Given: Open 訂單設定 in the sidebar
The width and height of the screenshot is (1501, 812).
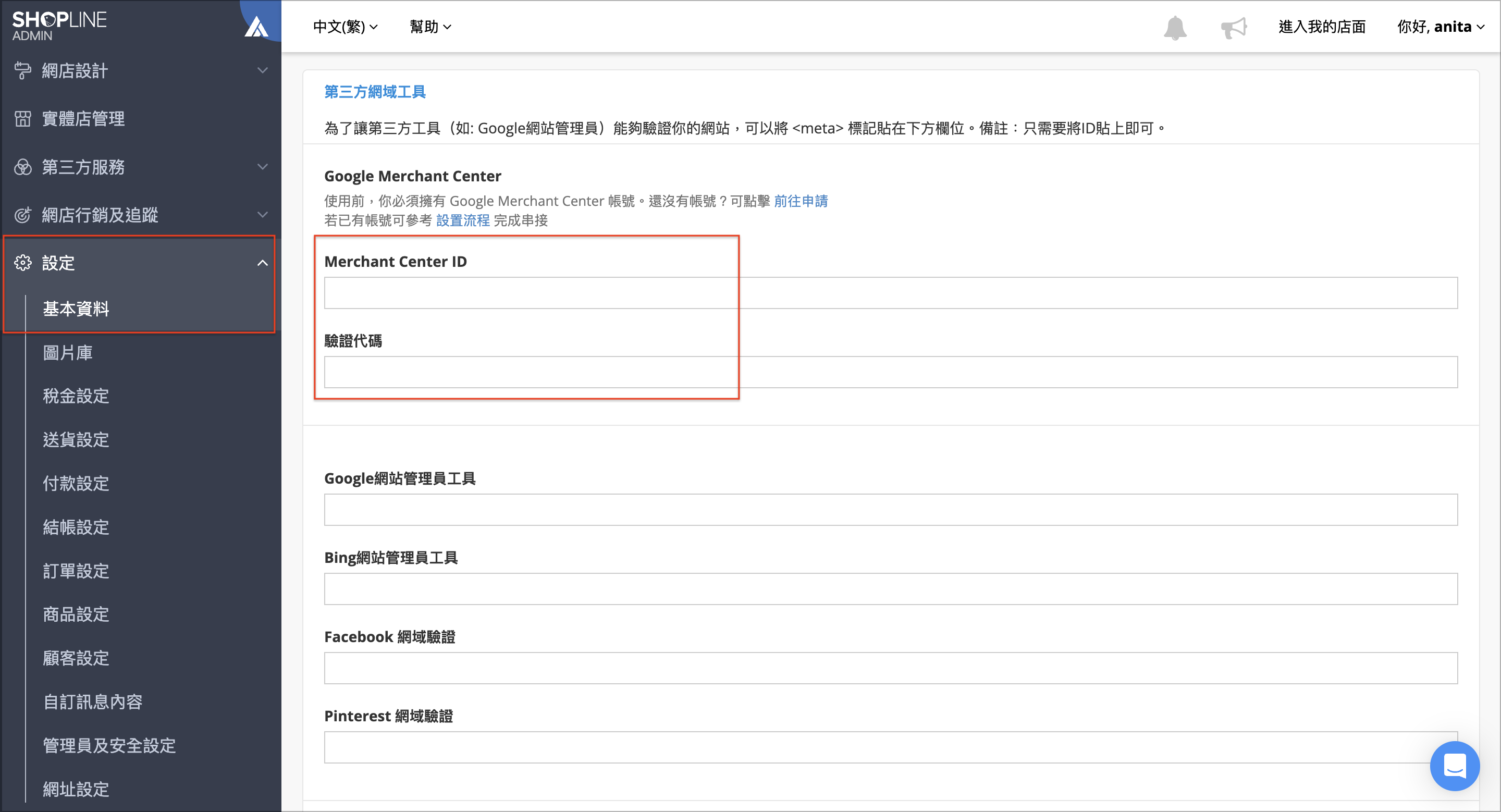Looking at the screenshot, I should coord(76,571).
